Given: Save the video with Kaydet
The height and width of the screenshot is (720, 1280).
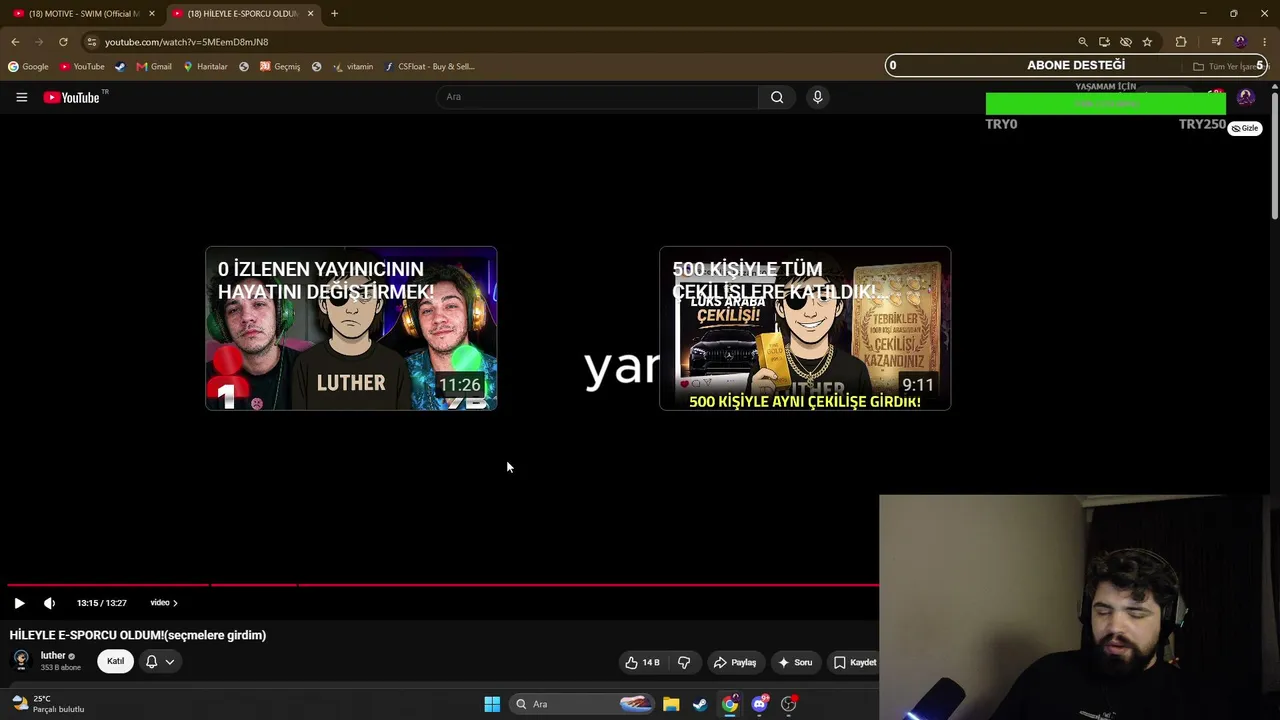Looking at the screenshot, I should (x=855, y=662).
